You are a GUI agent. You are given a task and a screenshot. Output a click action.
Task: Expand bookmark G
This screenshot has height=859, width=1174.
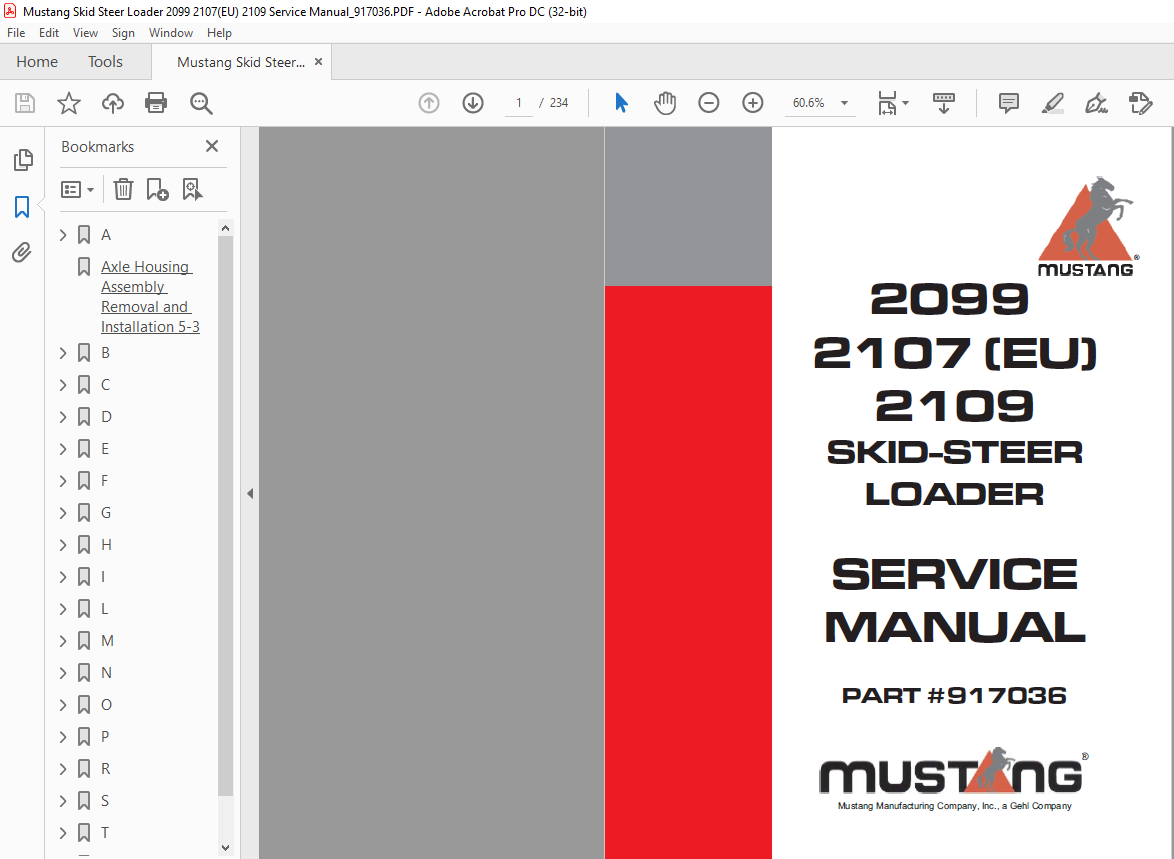pos(63,513)
